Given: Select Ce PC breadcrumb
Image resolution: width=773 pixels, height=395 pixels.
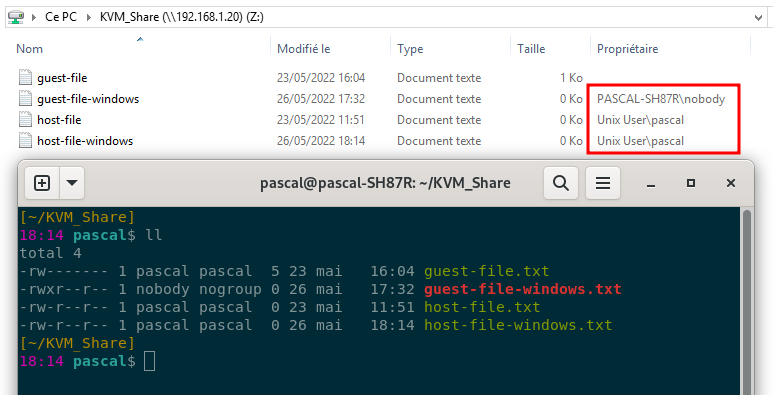Looking at the screenshot, I should (x=61, y=17).
